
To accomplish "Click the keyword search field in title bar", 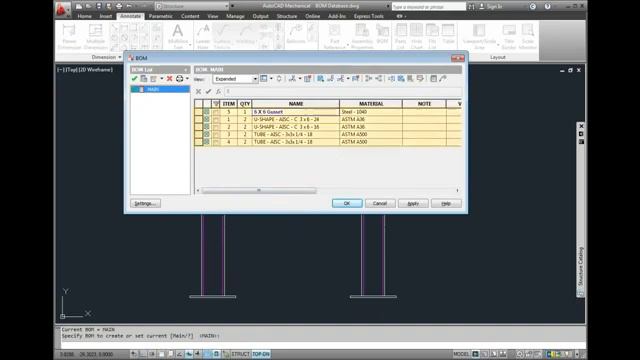I will (429, 7).
